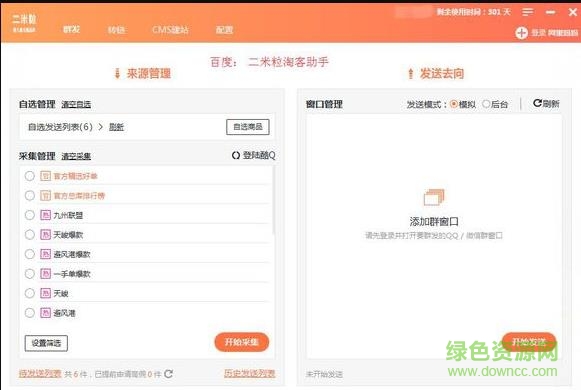
Task: Open the 待发送列表 link
Action: [x=40, y=374]
